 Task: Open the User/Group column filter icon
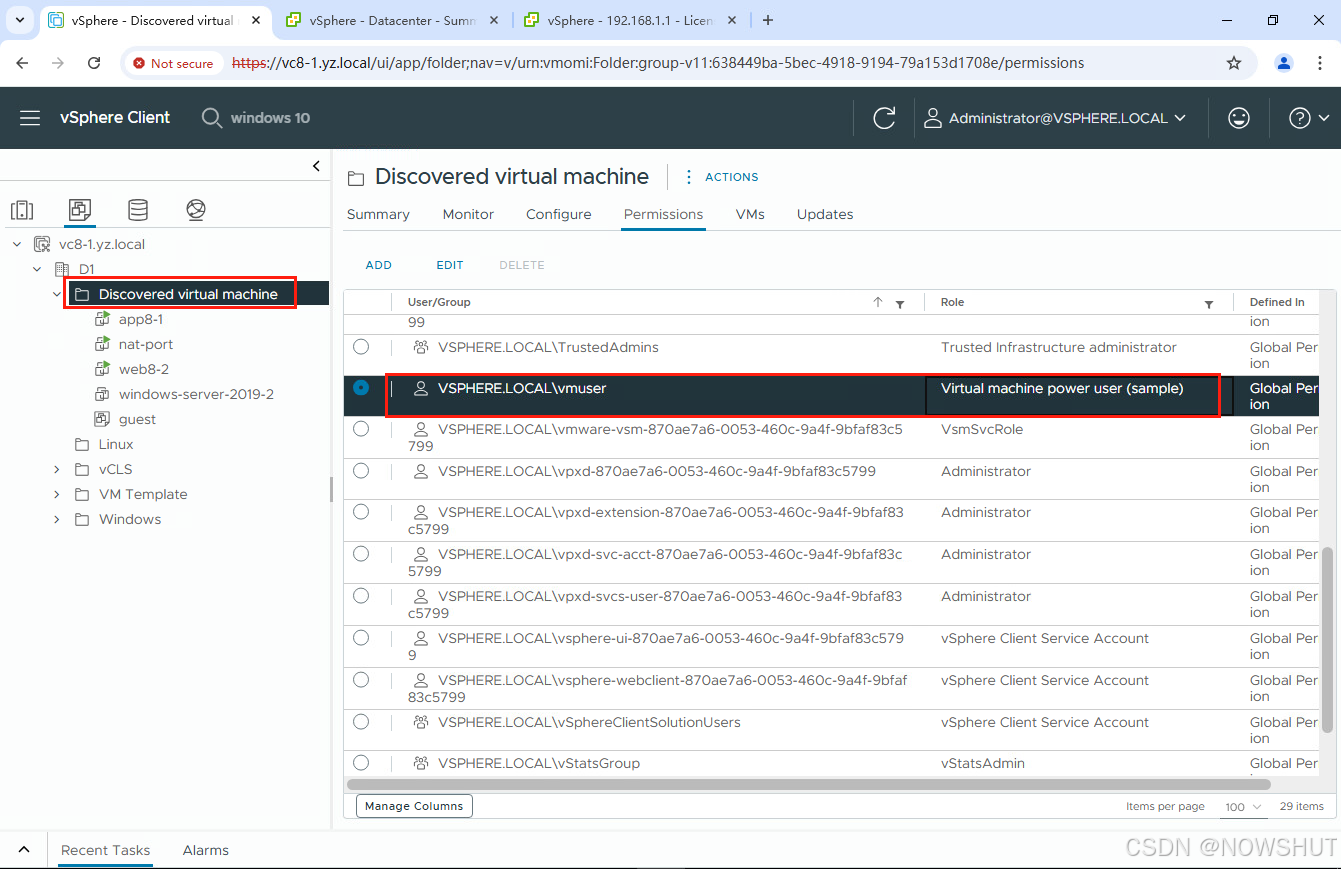(x=899, y=304)
